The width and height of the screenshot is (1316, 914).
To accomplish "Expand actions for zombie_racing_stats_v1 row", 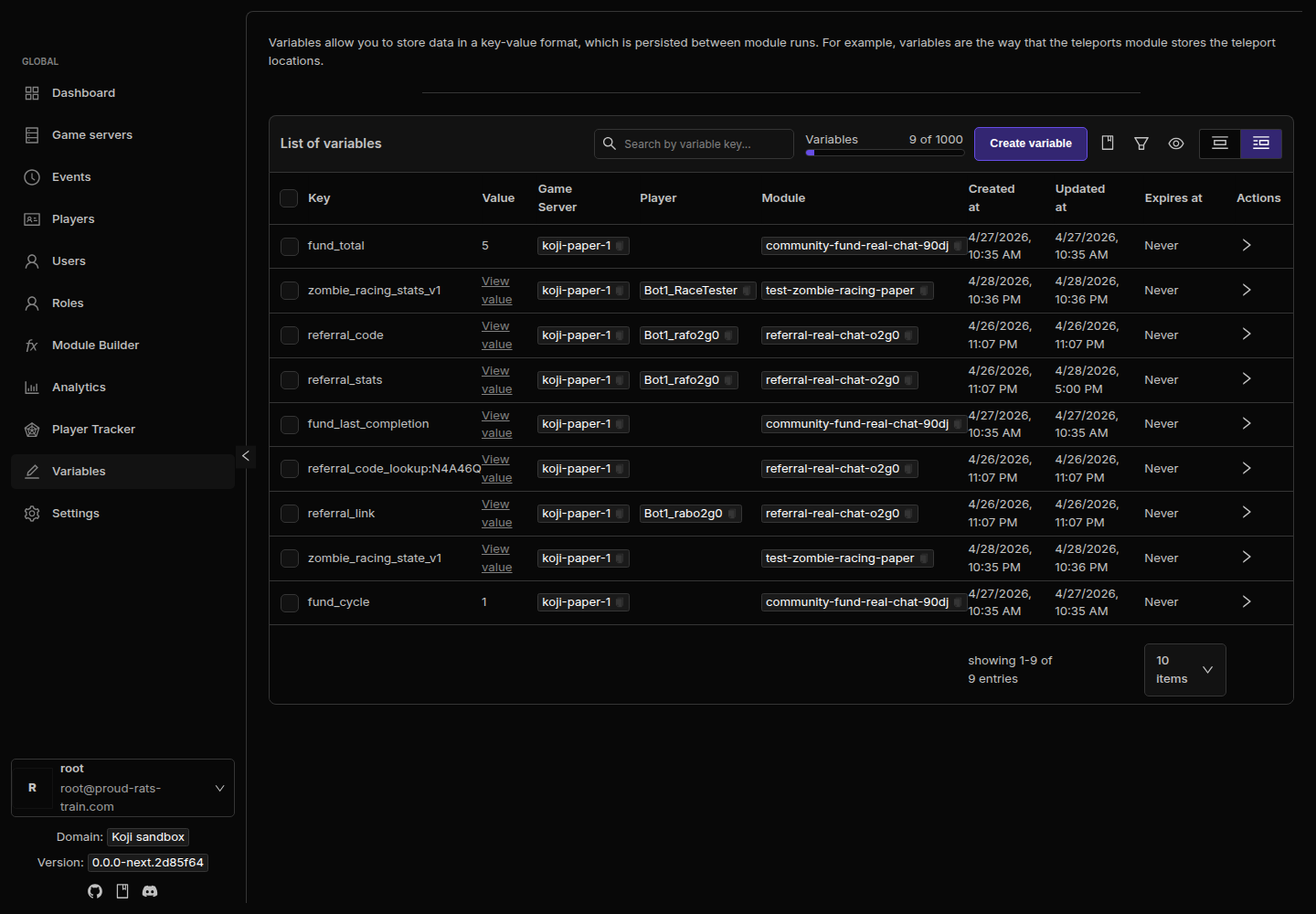I will point(1247,290).
